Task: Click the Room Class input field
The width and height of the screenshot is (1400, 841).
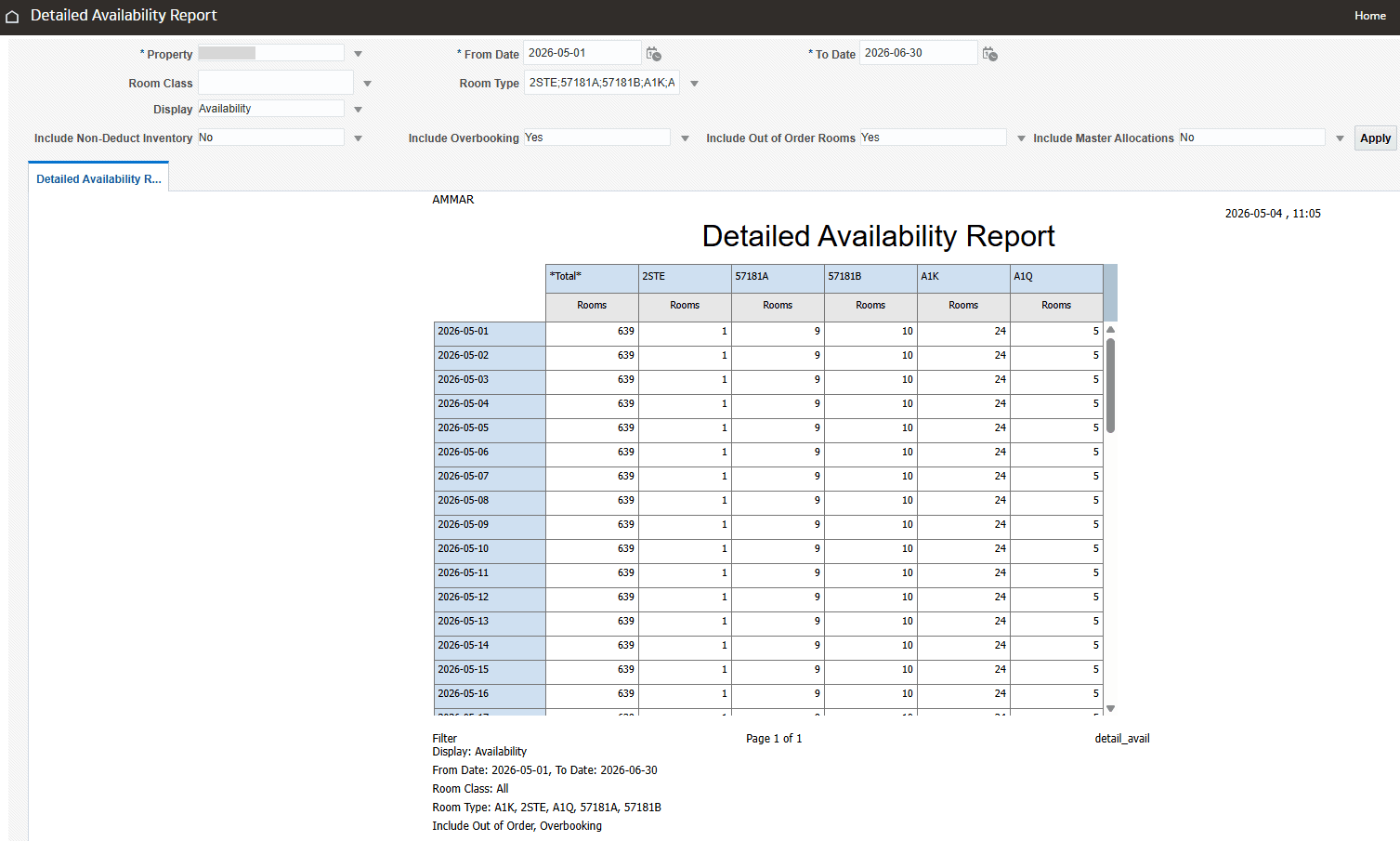Action: point(275,83)
